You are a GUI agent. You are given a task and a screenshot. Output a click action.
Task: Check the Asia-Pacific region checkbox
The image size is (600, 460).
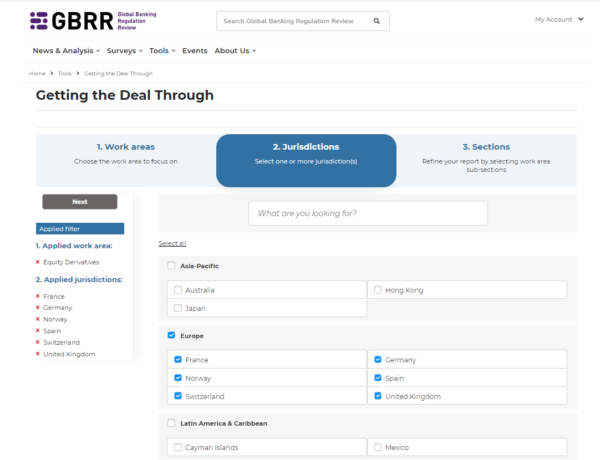tap(171, 266)
